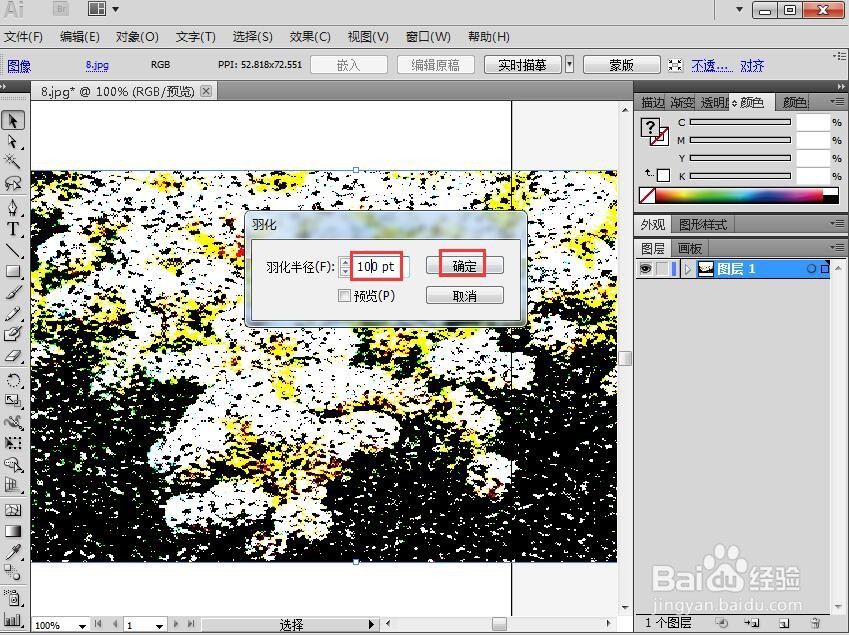Open the 效果 menu
Screen dimensions: 849x635
pyautogui.click(x=310, y=37)
